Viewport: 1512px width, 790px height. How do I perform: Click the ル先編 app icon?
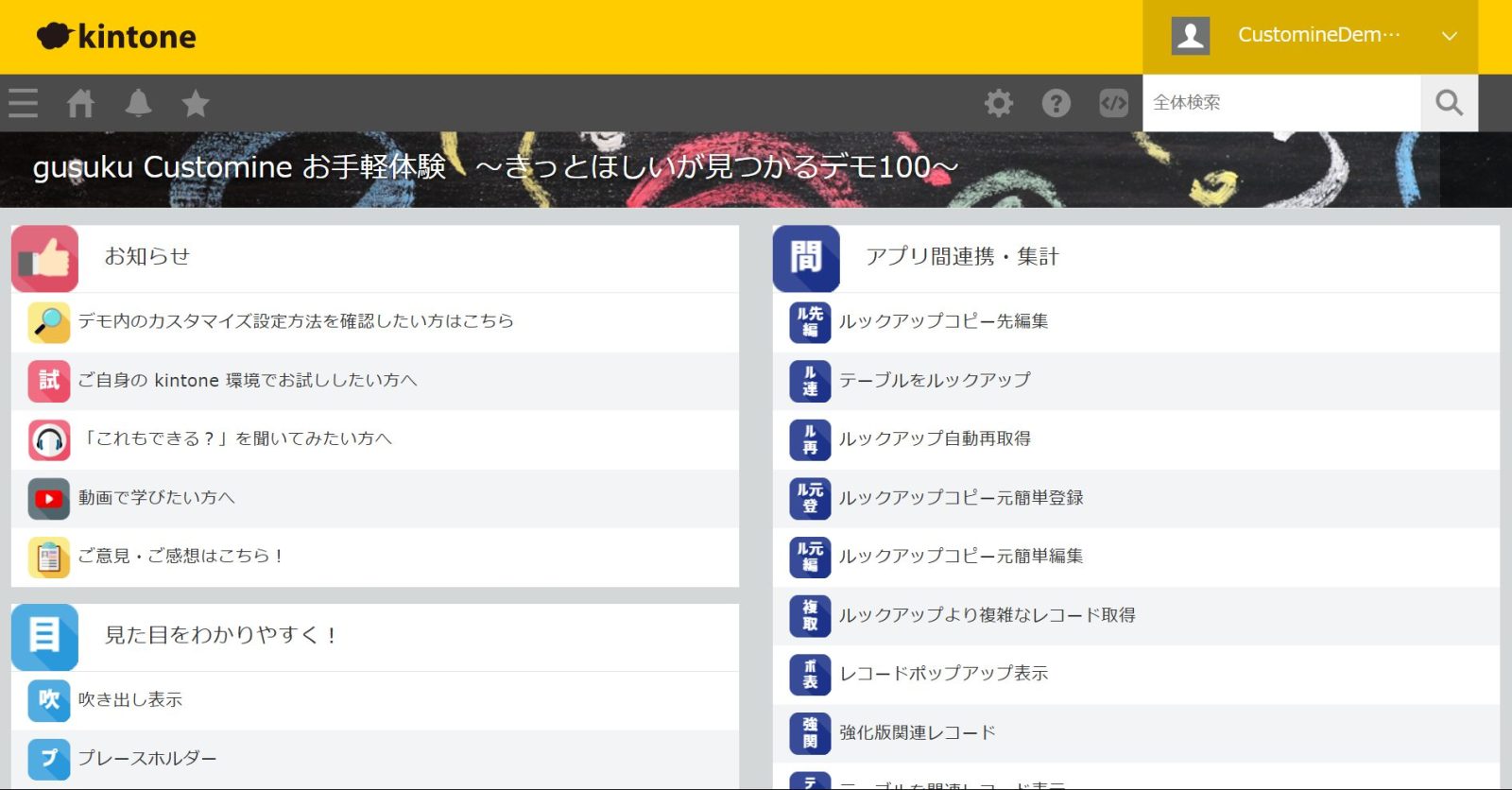[x=810, y=322]
